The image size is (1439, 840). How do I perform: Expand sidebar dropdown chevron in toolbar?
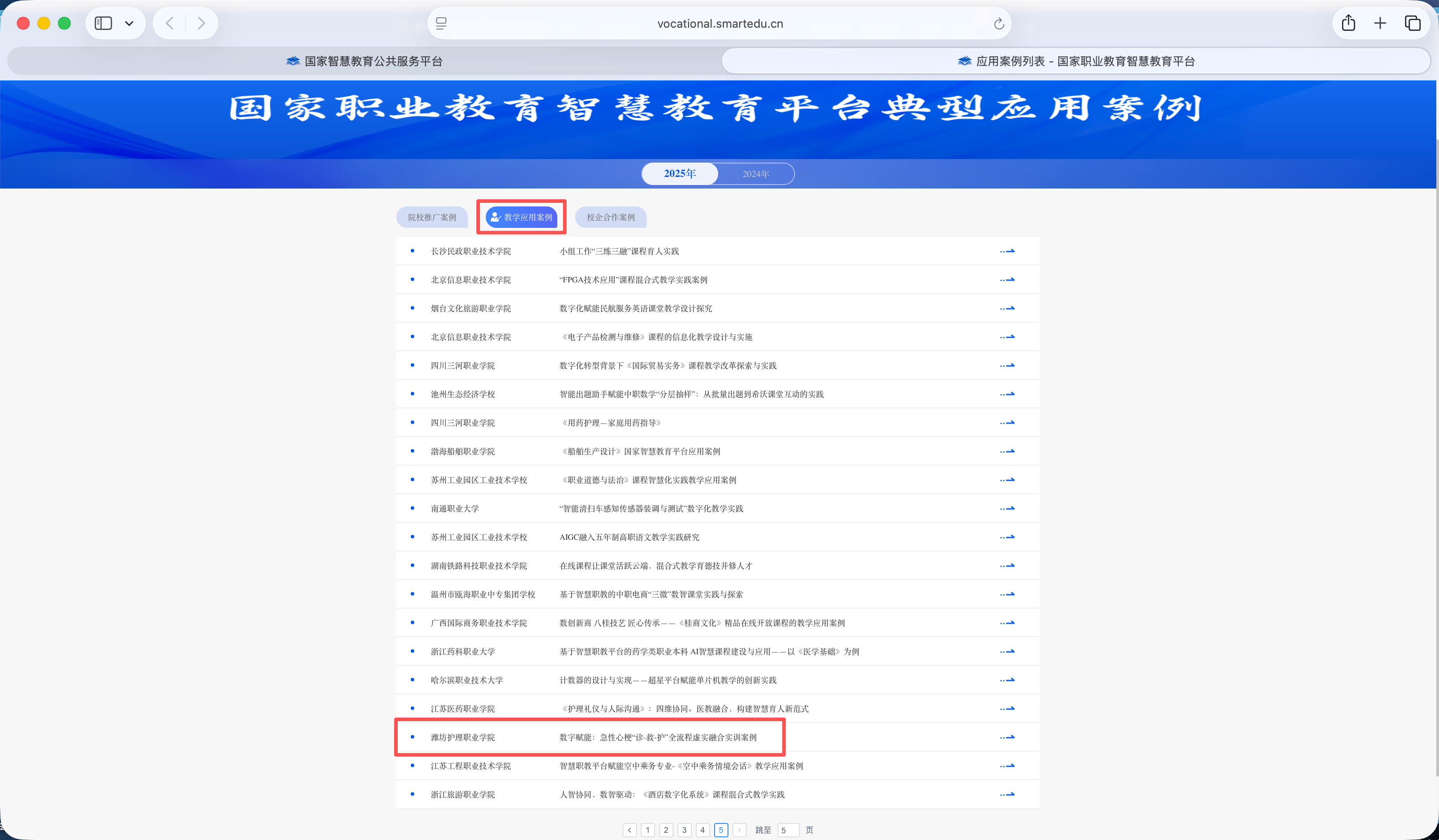click(x=129, y=23)
